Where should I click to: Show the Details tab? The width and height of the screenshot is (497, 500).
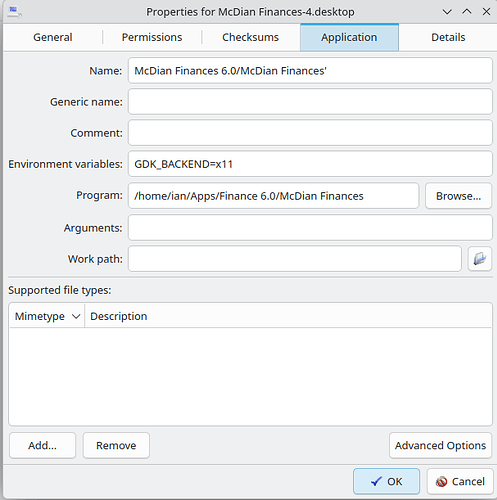448,37
